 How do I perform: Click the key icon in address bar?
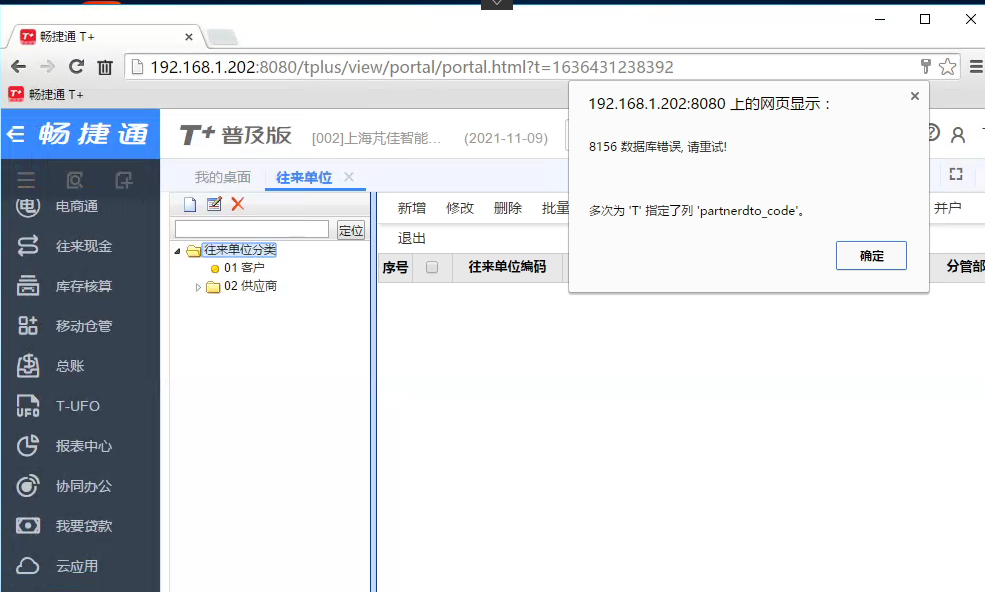point(925,66)
